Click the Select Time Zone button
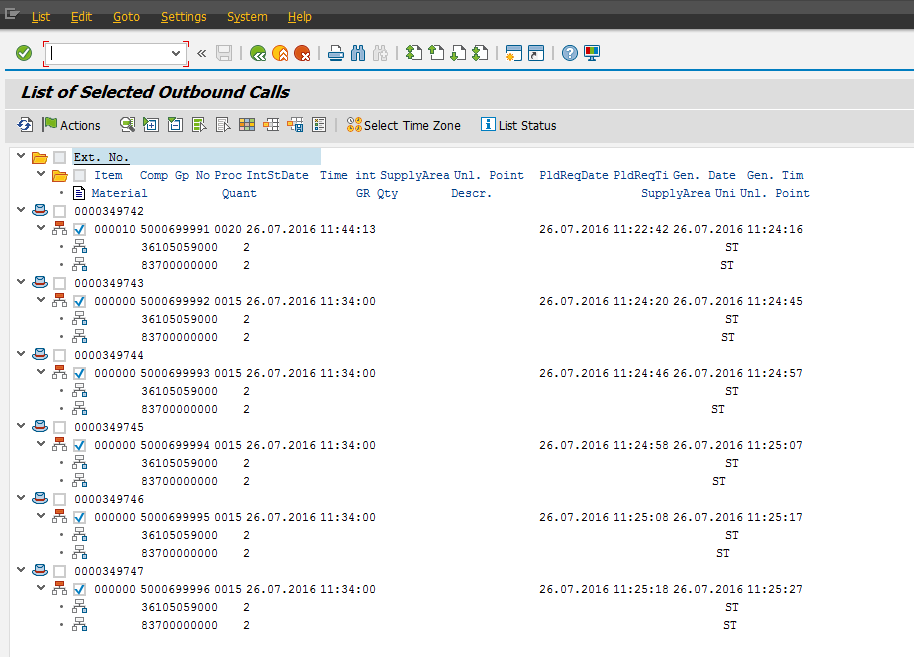This screenshot has width=914, height=657. pyautogui.click(x=403, y=125)
